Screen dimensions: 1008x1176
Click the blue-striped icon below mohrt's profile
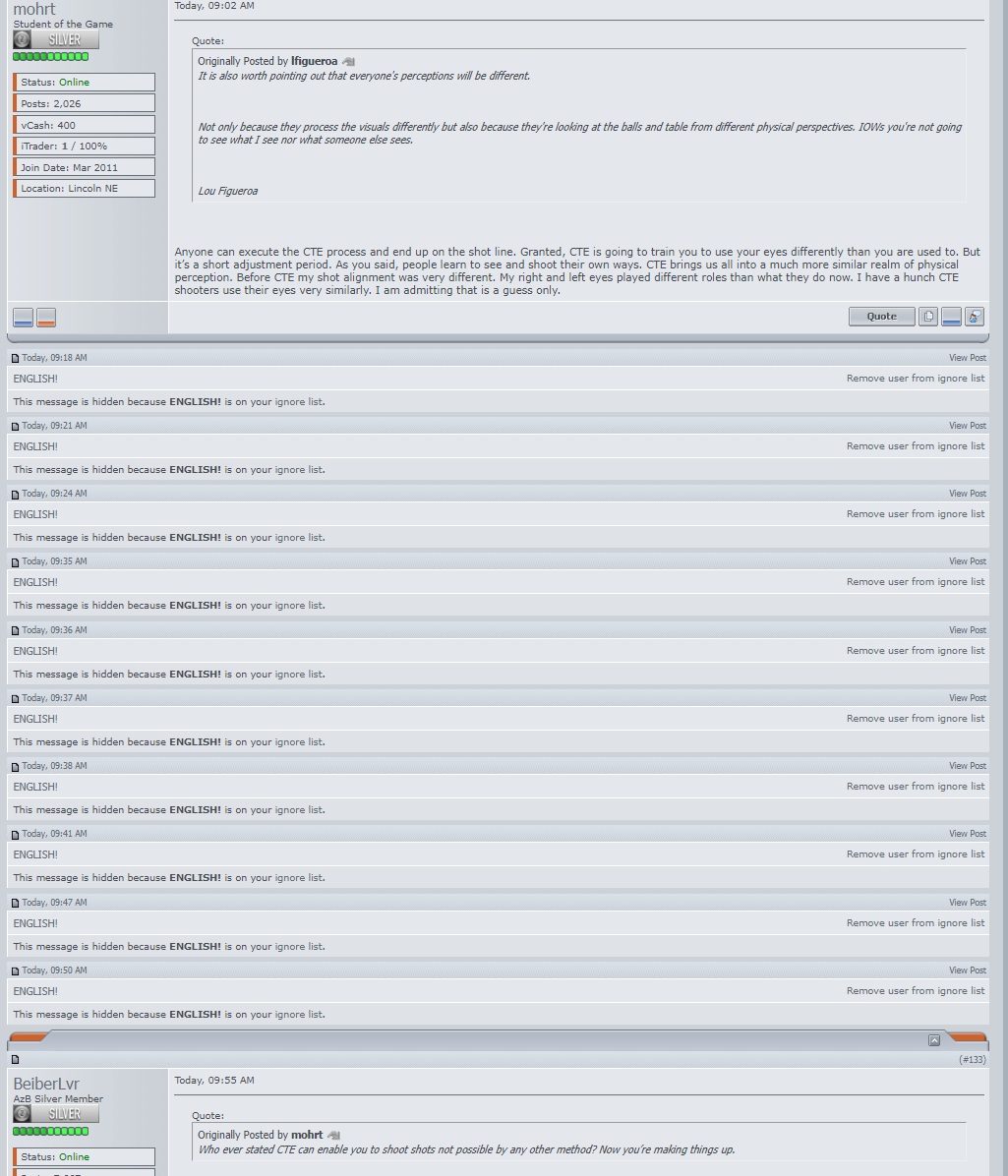tap(24, 318)
